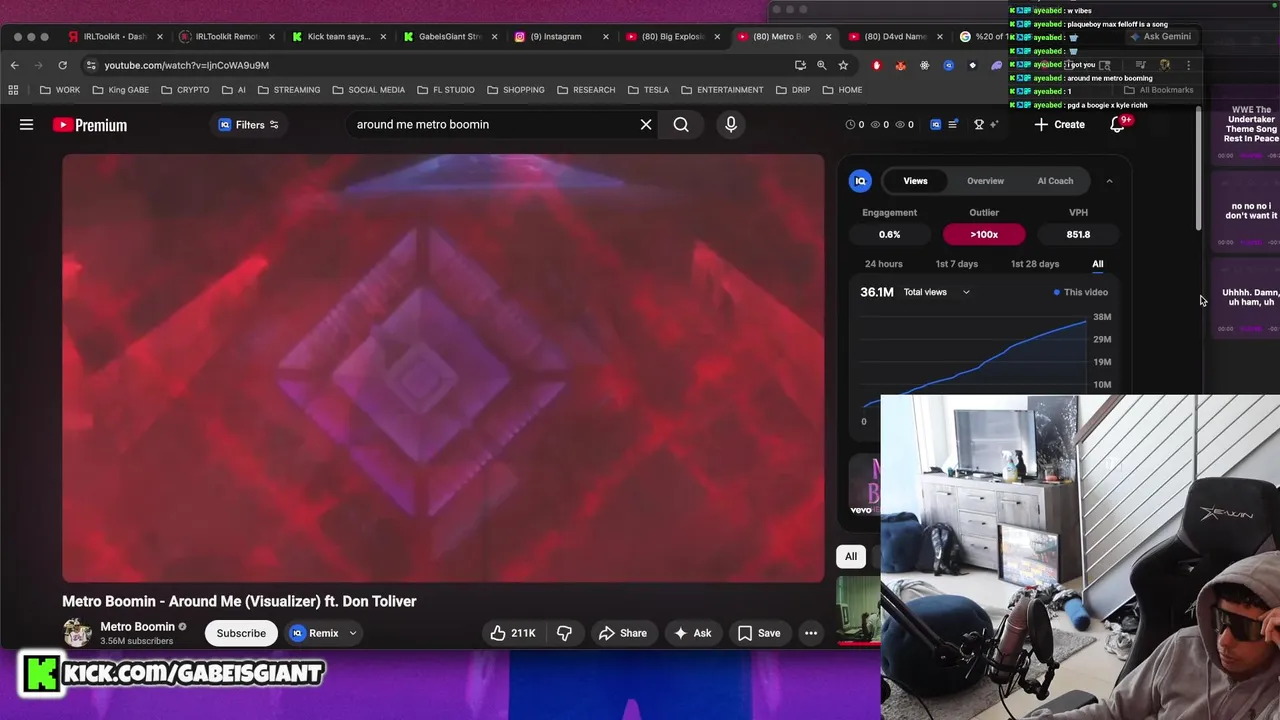The image size is (1280, 720).
Task: Collapse the IQ stats panel chevron
Action: coord(1109,181)
